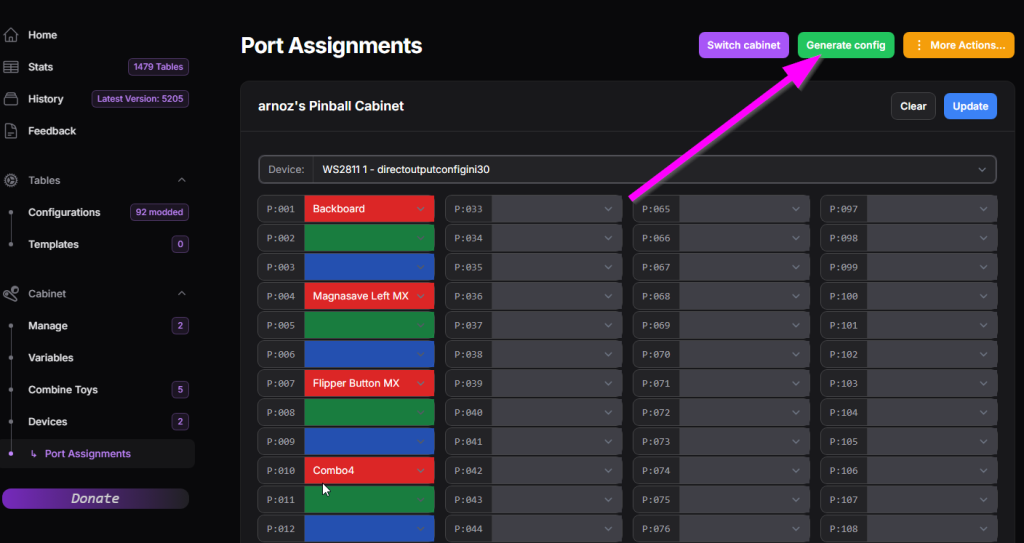Viewport: 1024px width, 543px height.
Task: Click the Stats table icon
Action: point(11,67)
